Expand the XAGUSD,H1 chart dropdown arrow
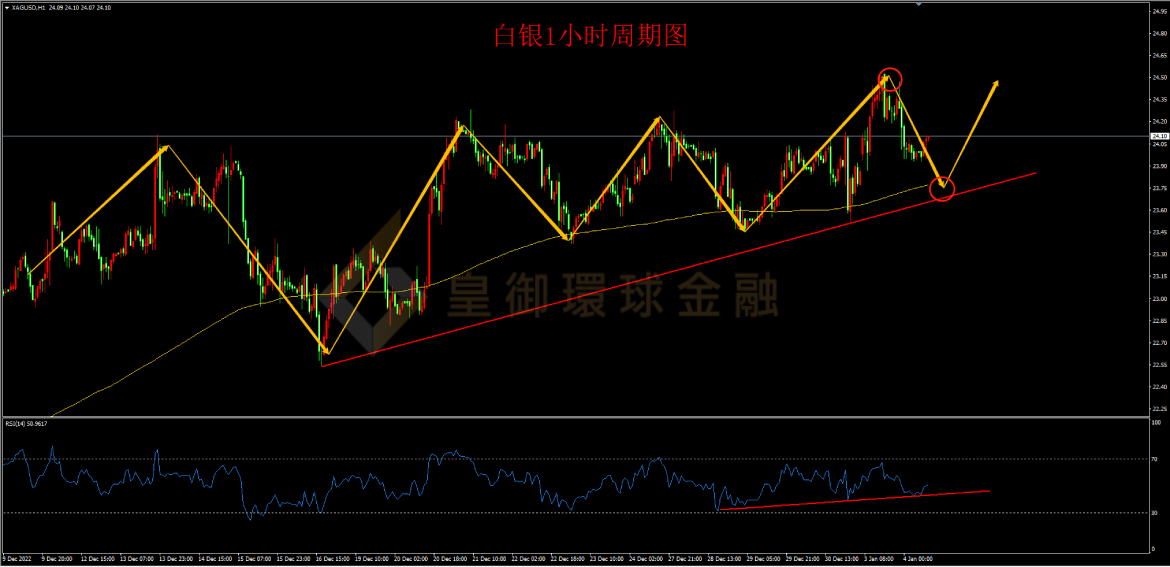This screenshot has width=1170, height=567. click(5, 7)
